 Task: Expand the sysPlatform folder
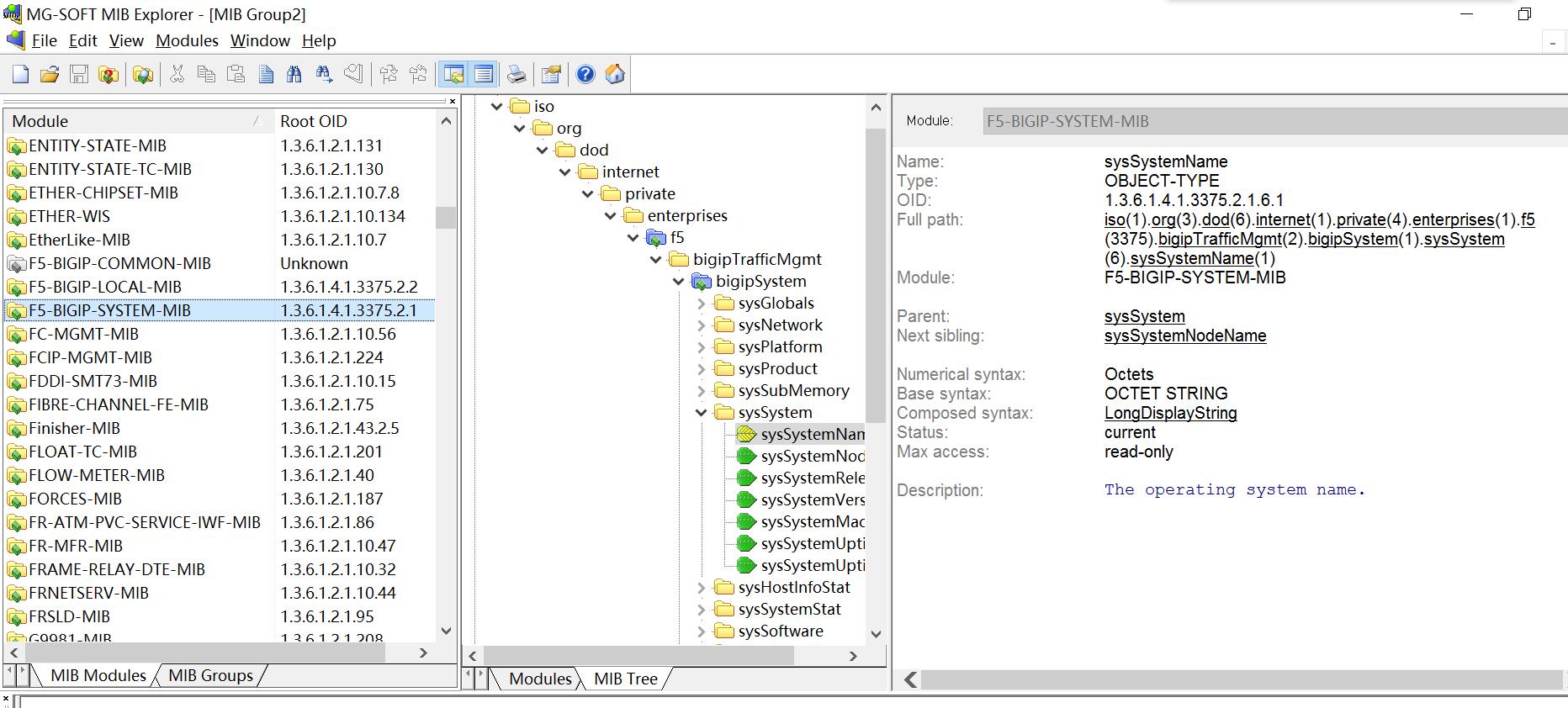[701, 346]
